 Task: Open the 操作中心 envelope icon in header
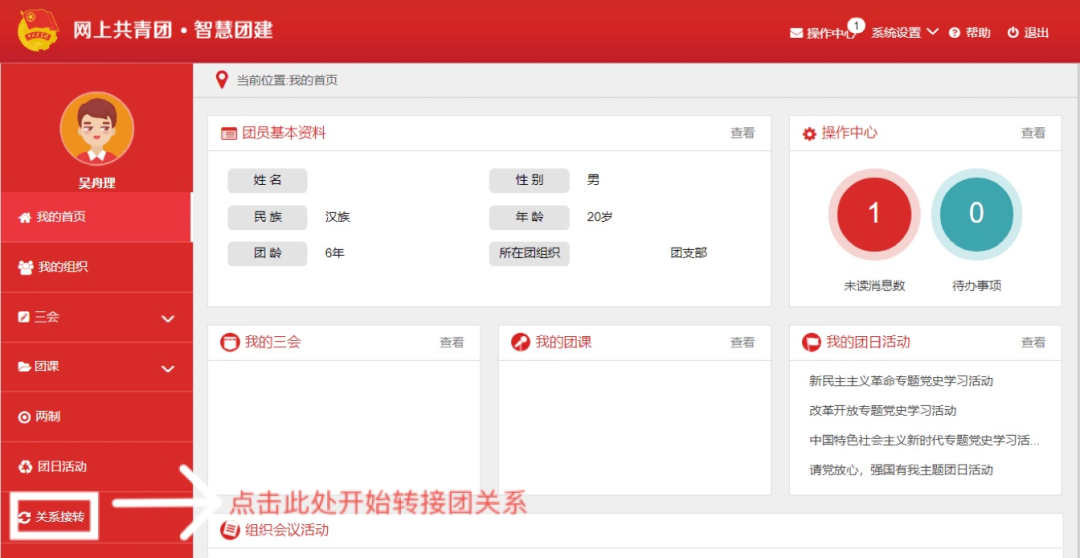(x=796, y=33)
